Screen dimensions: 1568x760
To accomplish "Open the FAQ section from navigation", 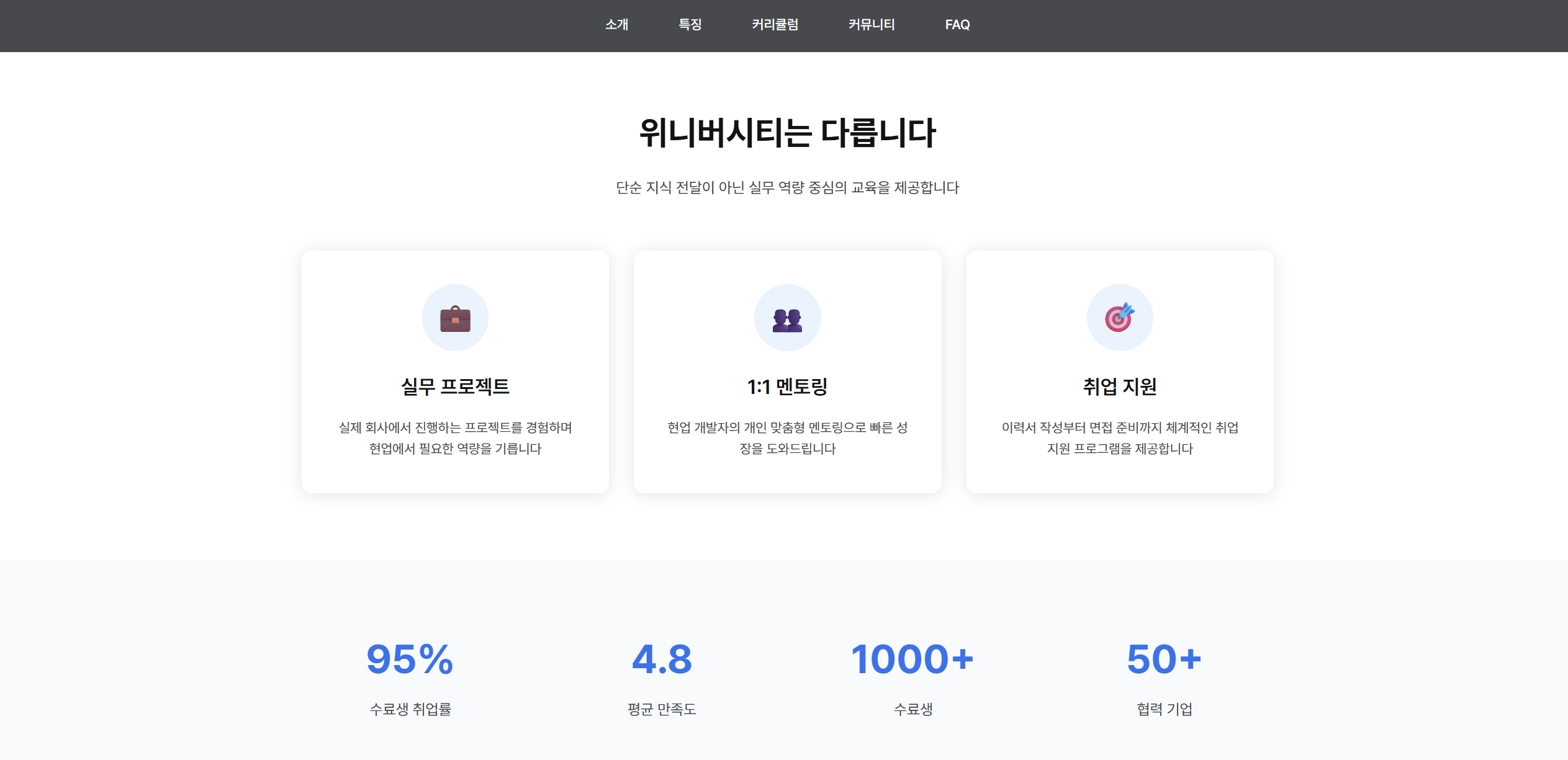I will pyautogui.click(x=958, y=25).
